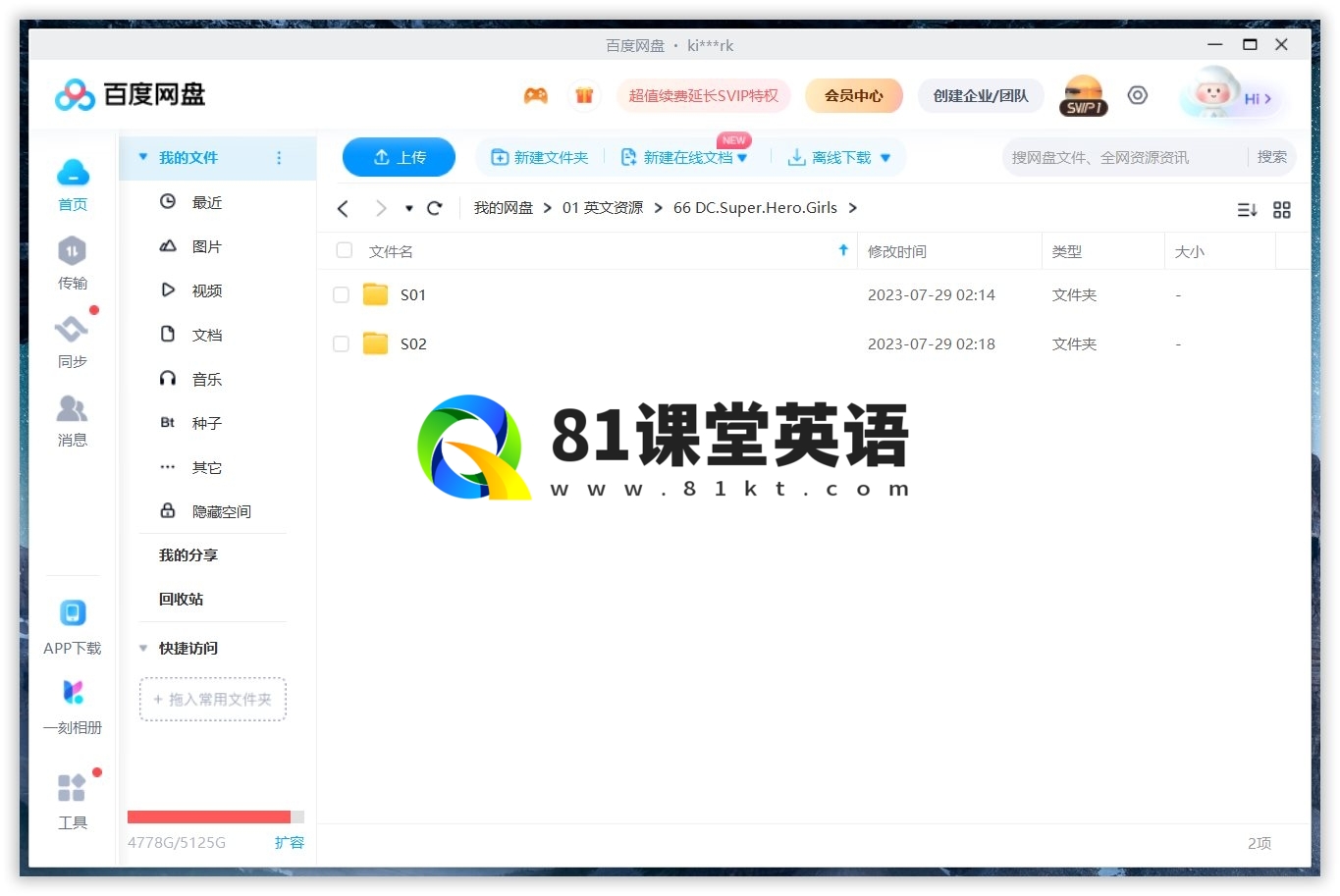
Task: Open the S02 folder icon
Action: point(376,343)
